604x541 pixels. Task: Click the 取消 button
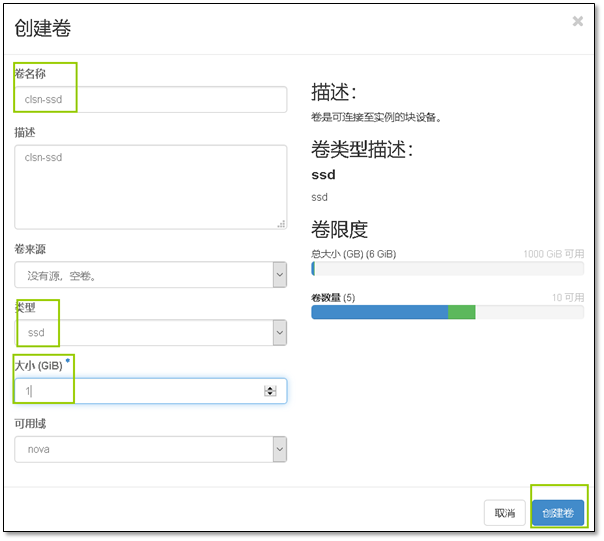click(505, 513)
